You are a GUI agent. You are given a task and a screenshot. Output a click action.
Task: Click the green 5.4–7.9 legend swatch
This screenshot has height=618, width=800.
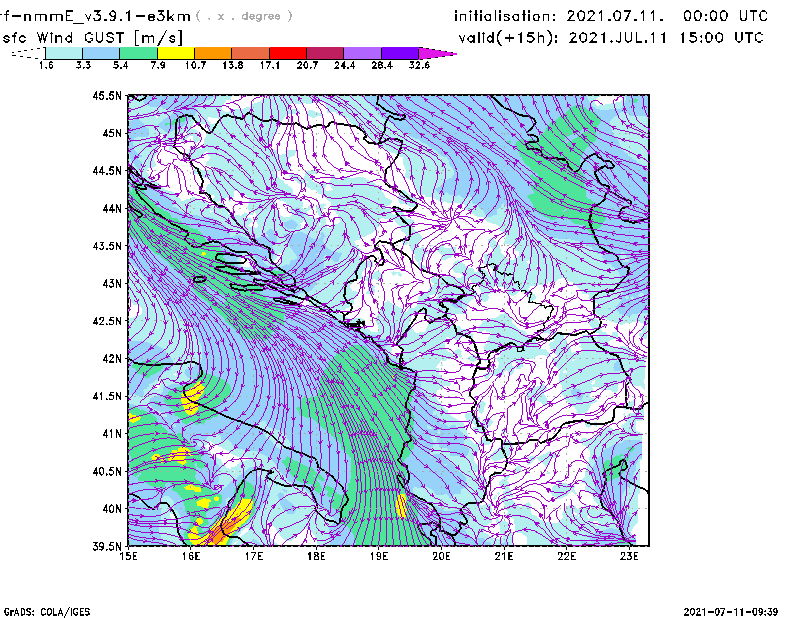138,53
